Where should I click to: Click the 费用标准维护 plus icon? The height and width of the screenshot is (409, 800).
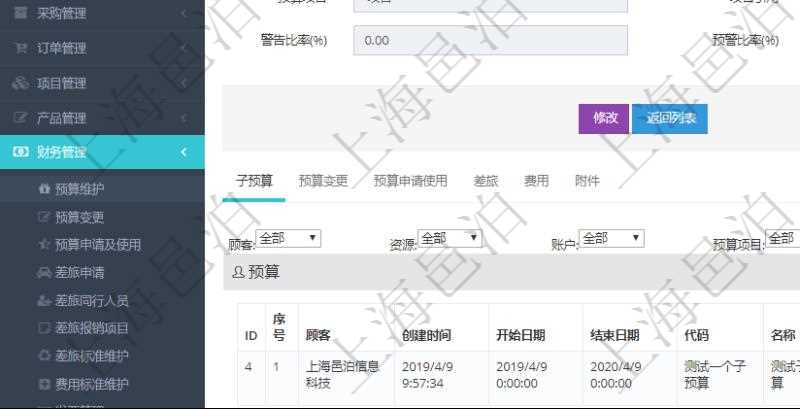click(x=43, y=384)
